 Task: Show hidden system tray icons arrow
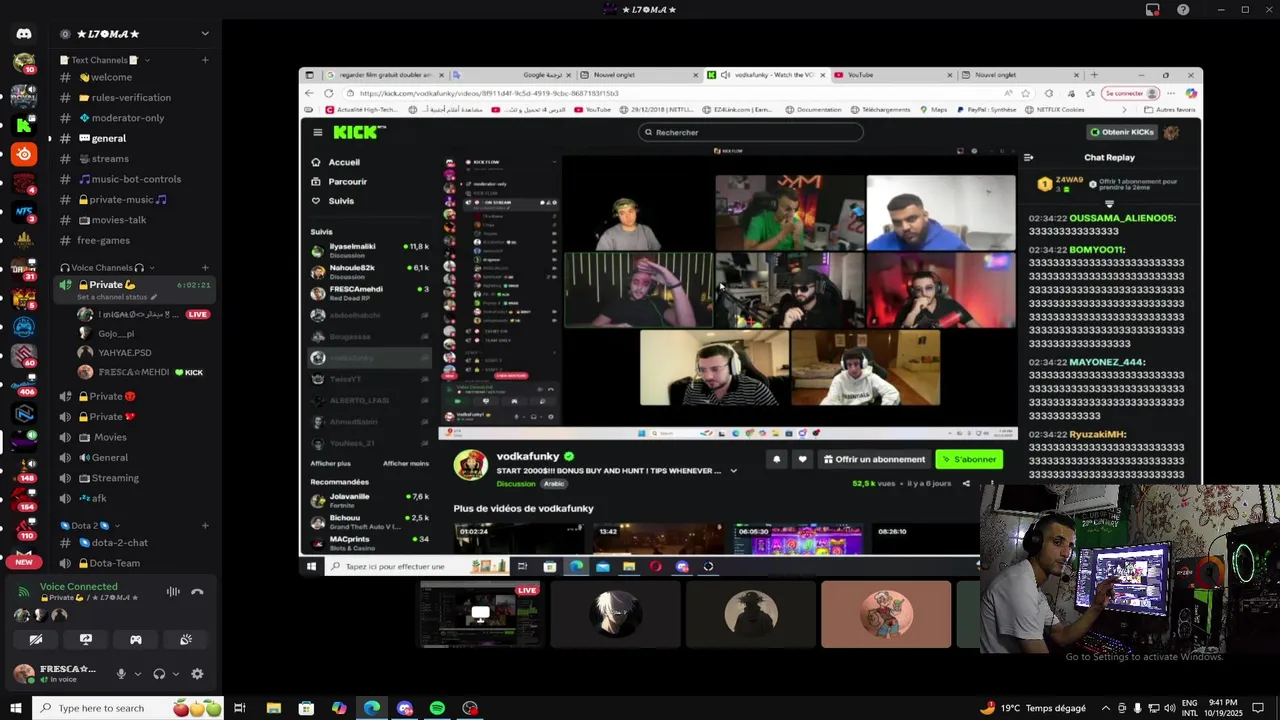click(1106, 708)
